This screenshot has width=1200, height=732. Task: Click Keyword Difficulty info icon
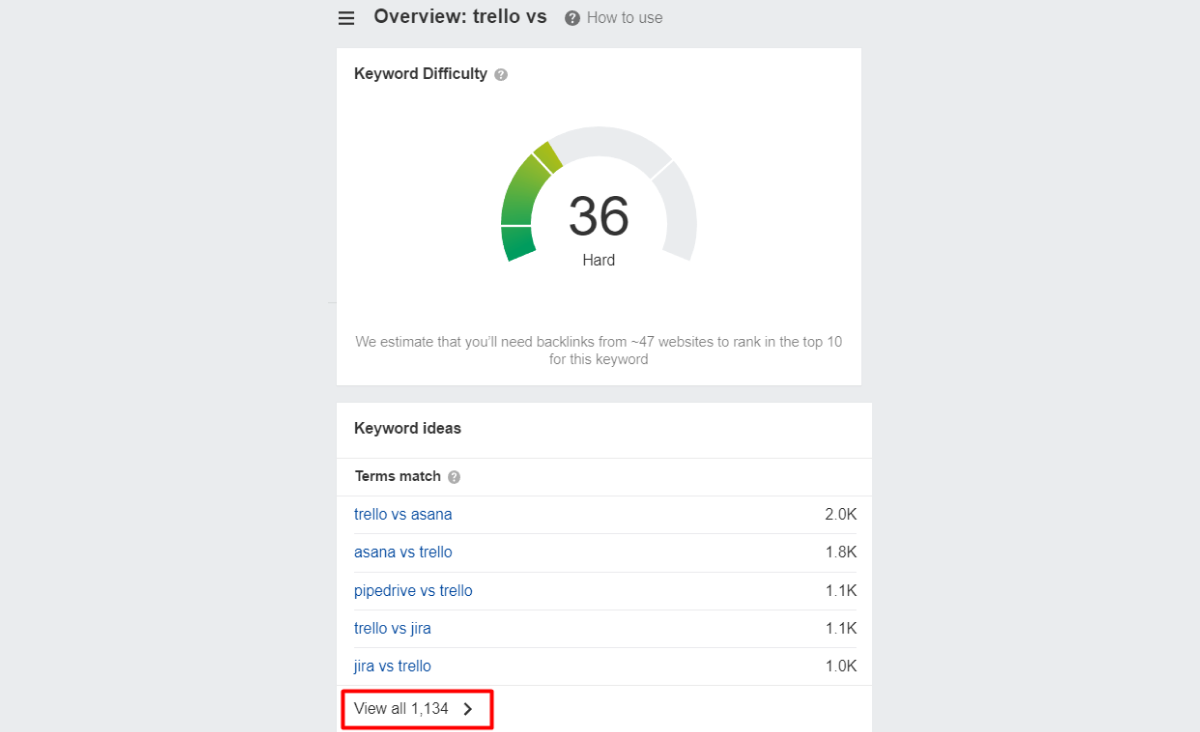click(501, 74)
